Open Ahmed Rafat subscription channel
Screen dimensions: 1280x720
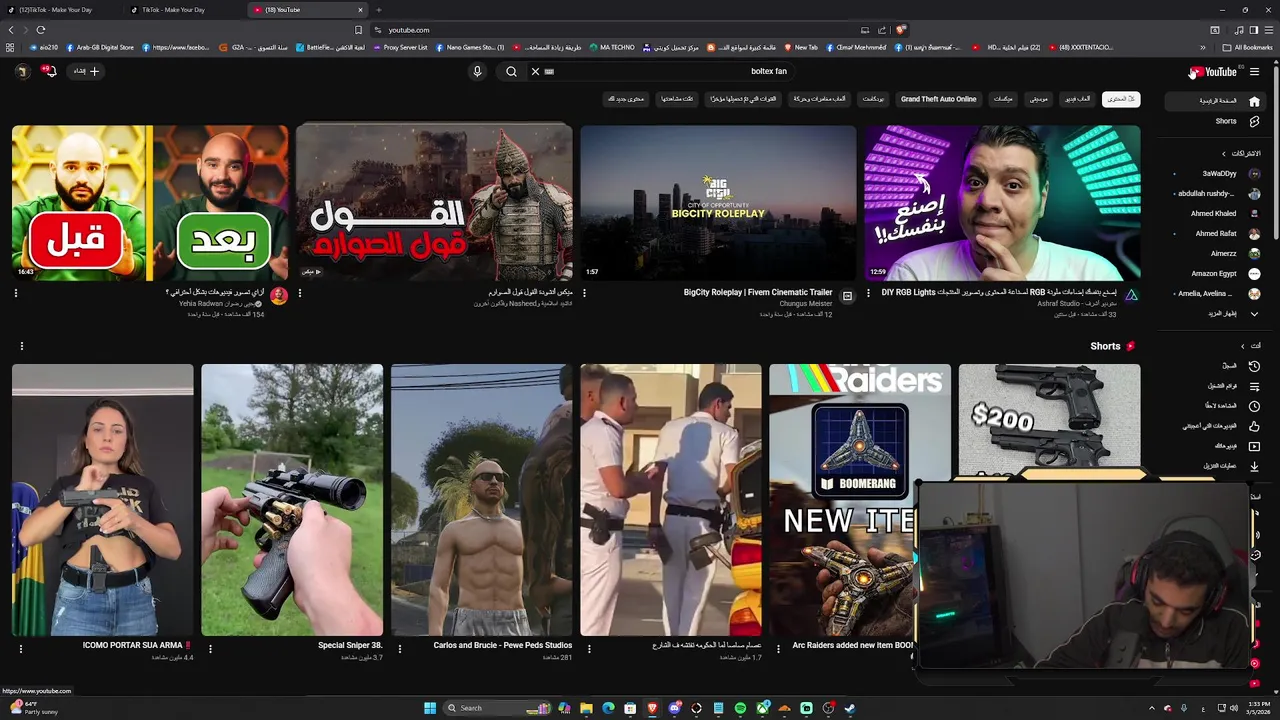1217,234
